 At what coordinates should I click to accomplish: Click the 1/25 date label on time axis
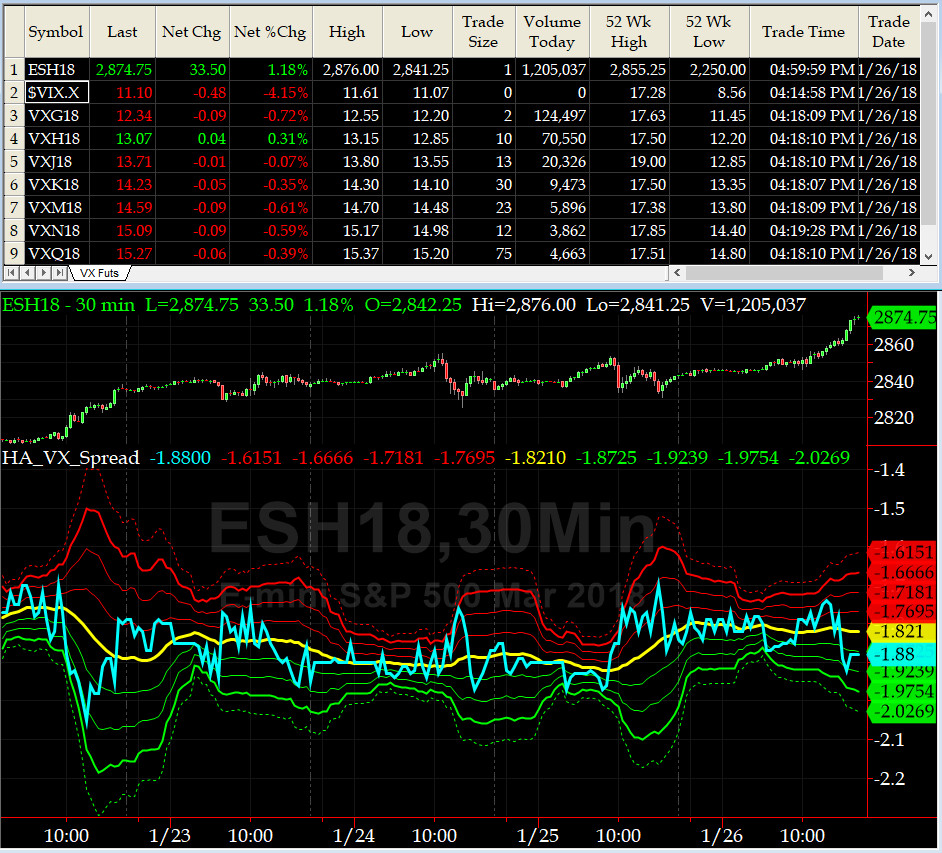click(538, 836)
